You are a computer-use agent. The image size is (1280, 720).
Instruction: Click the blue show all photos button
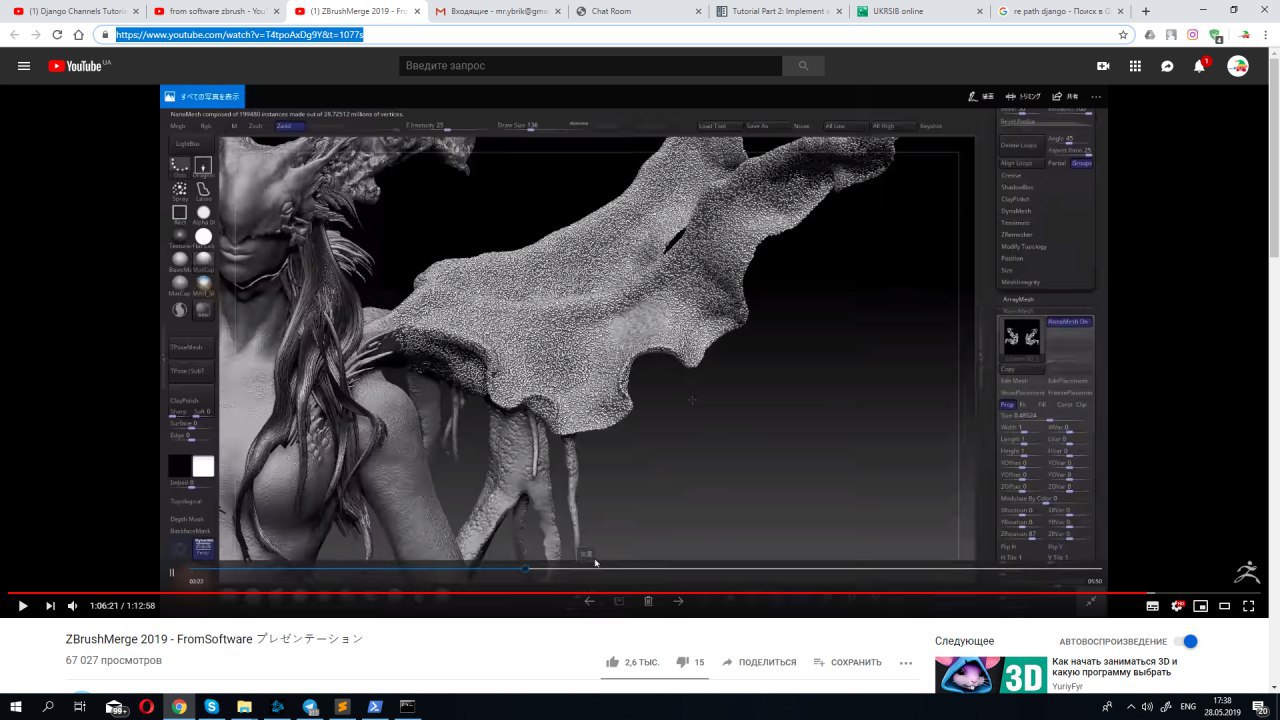tap(202, 97)
